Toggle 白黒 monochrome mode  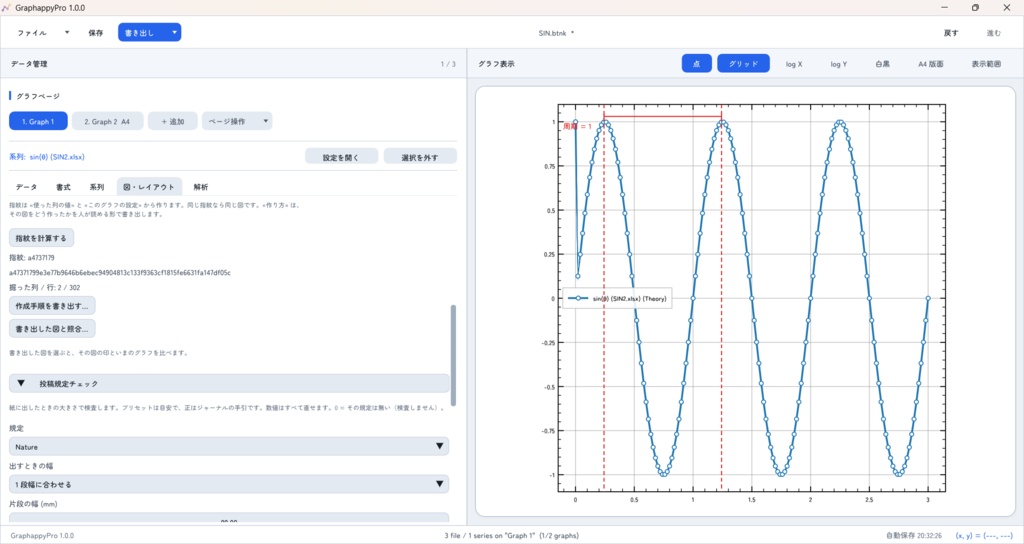pos(883,64)
